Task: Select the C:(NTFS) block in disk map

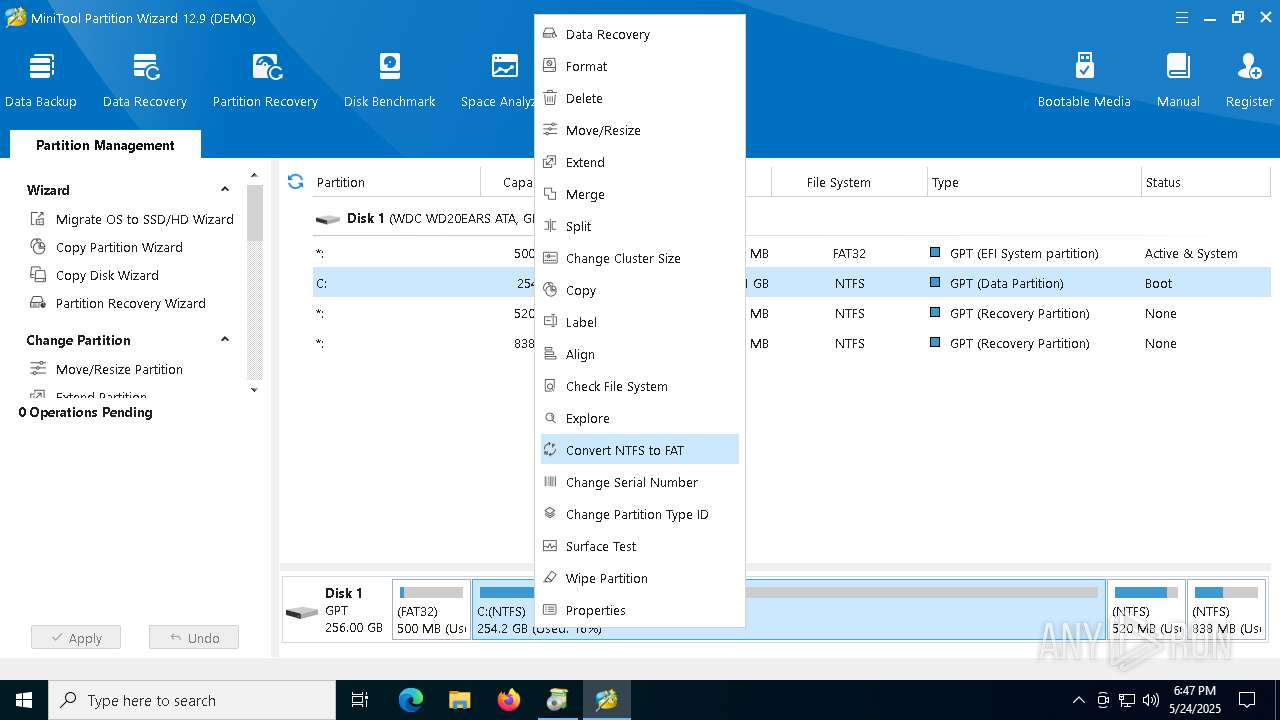Action: (789, 610)
